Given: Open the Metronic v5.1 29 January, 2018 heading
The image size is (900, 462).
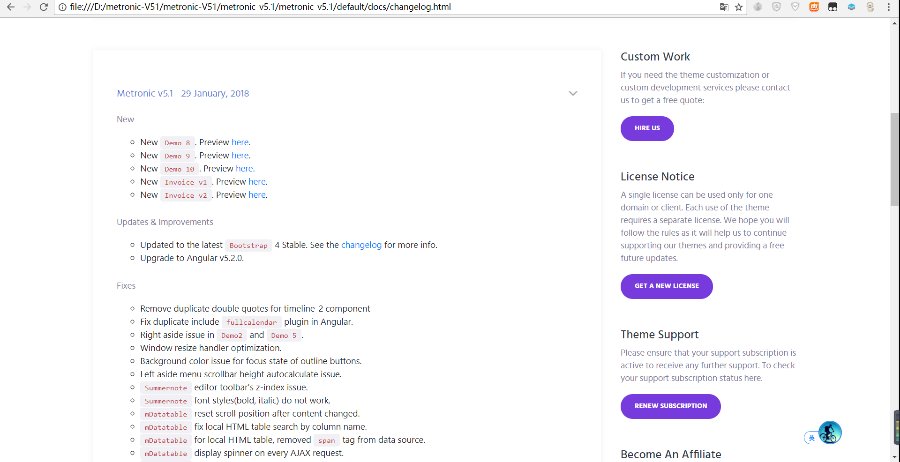Looking at the screenshot, I should click(183, 94).
